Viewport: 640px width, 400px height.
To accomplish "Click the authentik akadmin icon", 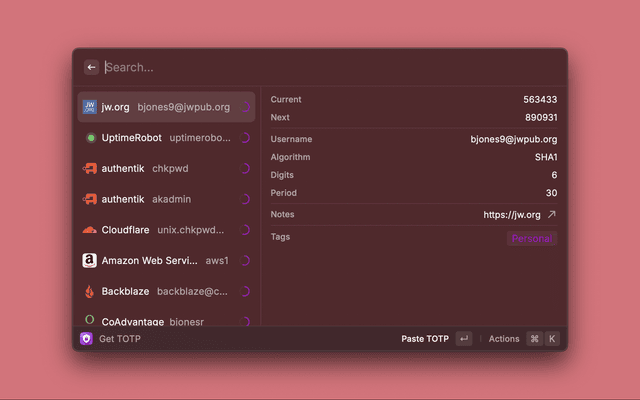I will point(90,199).
